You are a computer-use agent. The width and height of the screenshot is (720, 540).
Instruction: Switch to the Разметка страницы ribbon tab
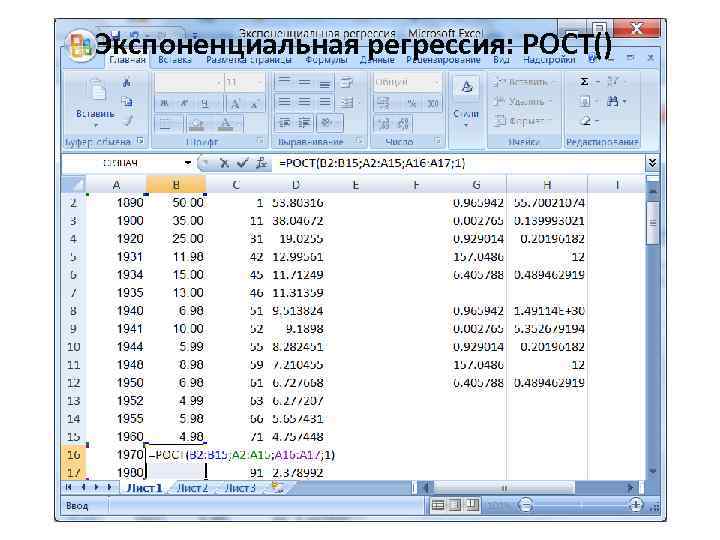(248, 60)
